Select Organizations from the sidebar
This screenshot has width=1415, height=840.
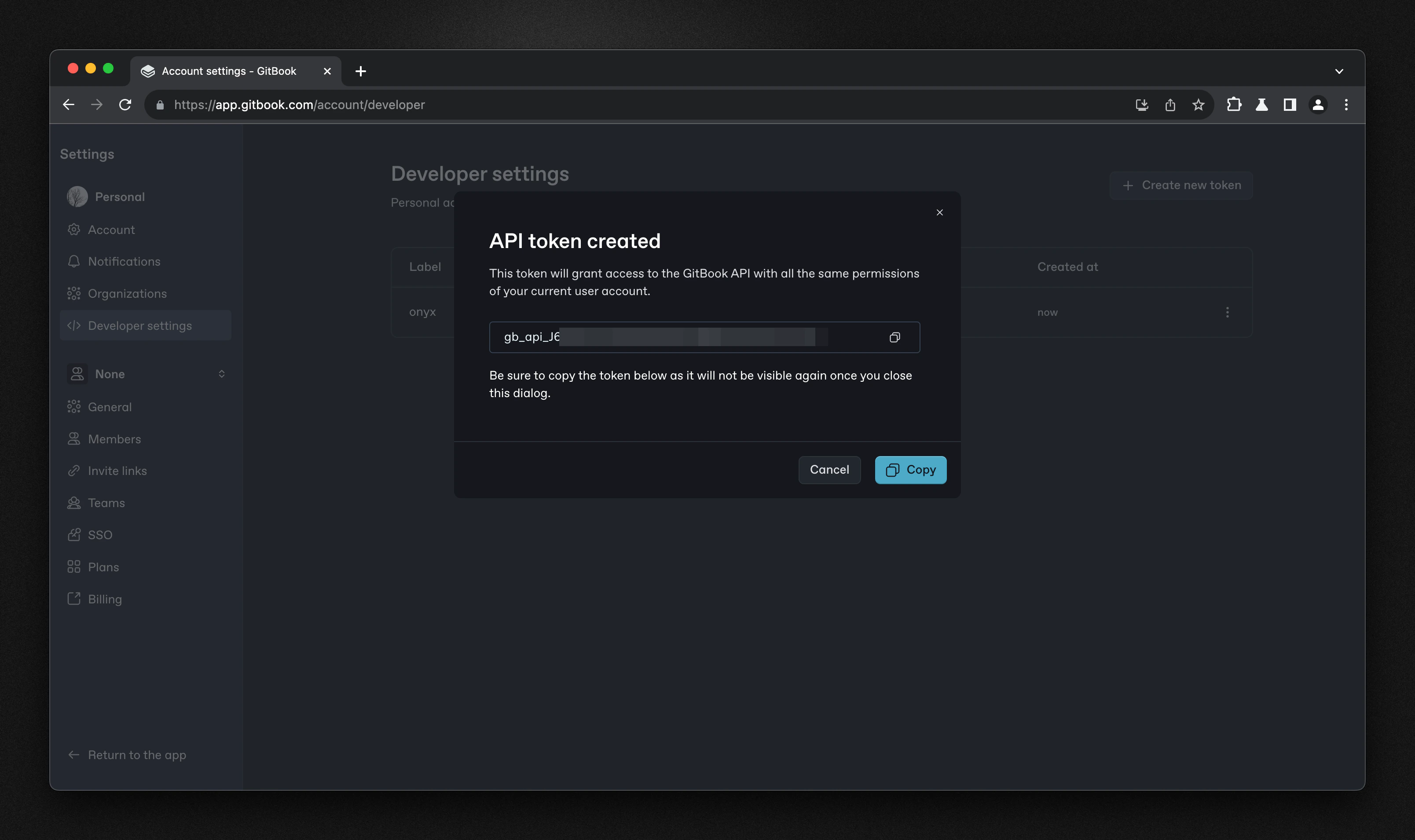(127, 293)
